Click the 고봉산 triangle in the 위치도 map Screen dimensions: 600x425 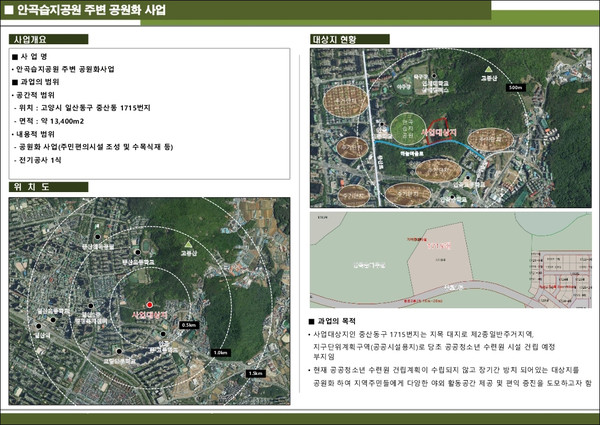(x=188, y=244)
